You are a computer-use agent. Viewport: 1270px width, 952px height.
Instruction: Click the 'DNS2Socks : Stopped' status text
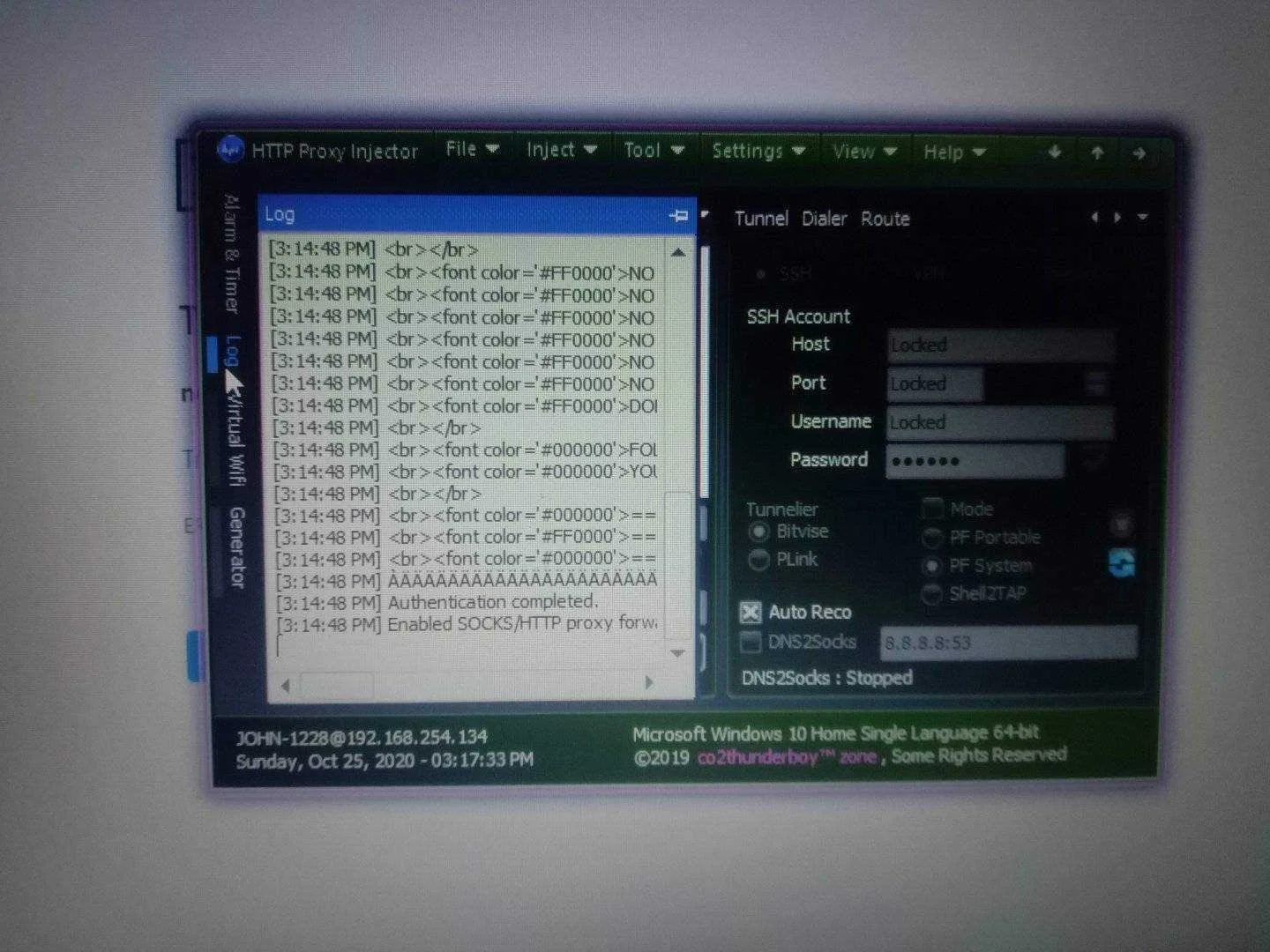coord(827,678)
